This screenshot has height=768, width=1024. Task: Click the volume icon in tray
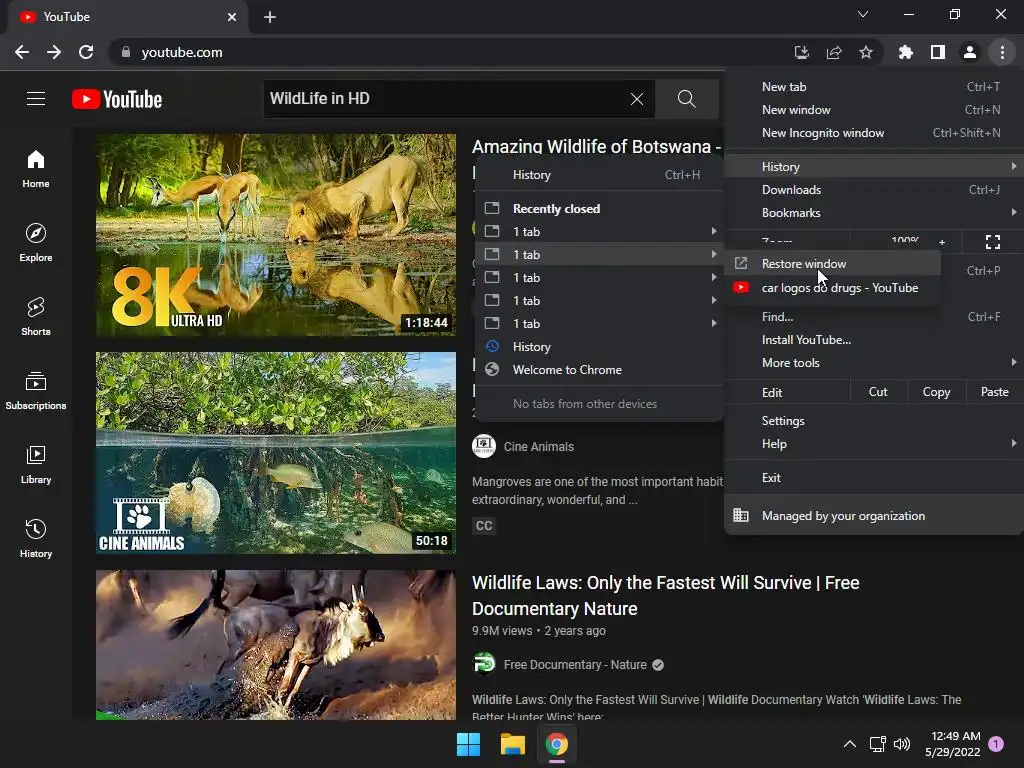coord(902,744)
